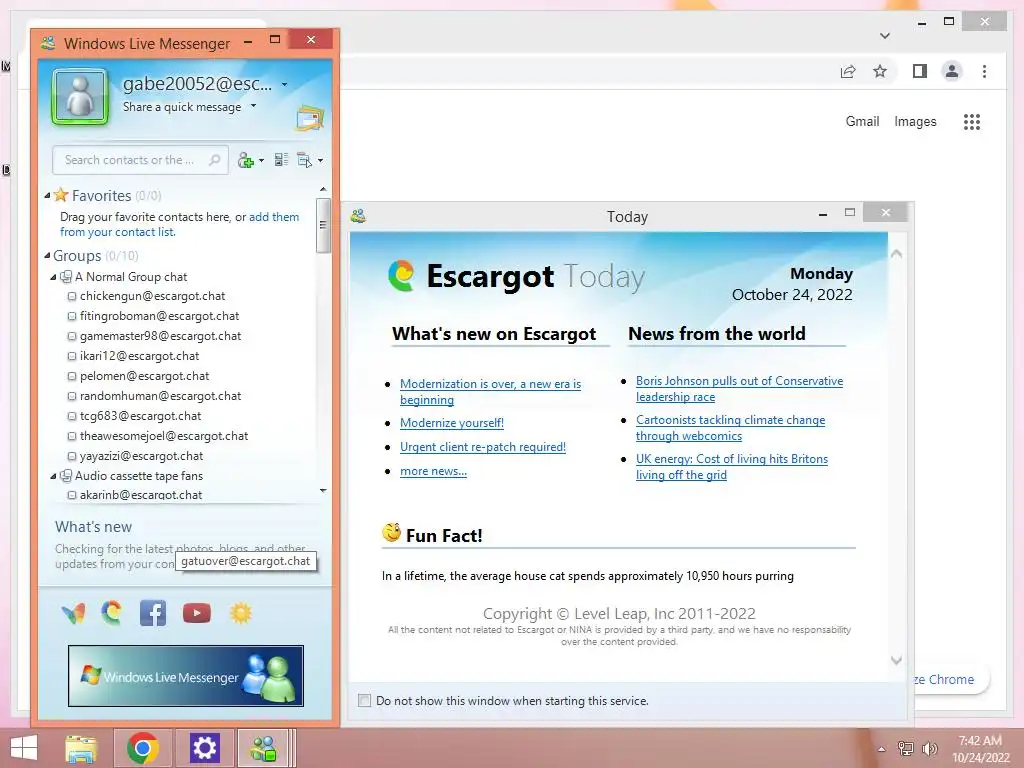Click the sun weather icon in Messenger
Image resolution: width=1024 pixels, height=768 pixels.
coord(240,613)
